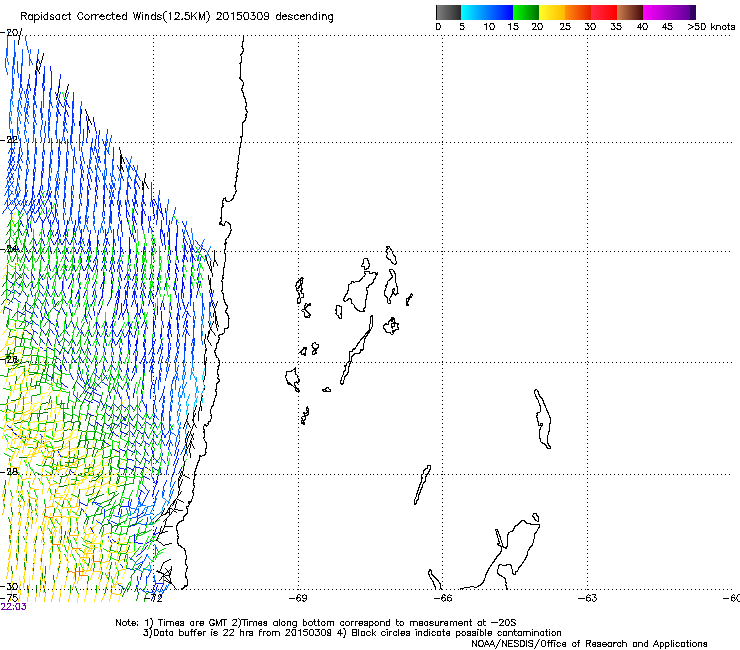Click the note line about Times are GMT
The width and height of the screenshot is (740, 650).
click(x=316, y=623)
